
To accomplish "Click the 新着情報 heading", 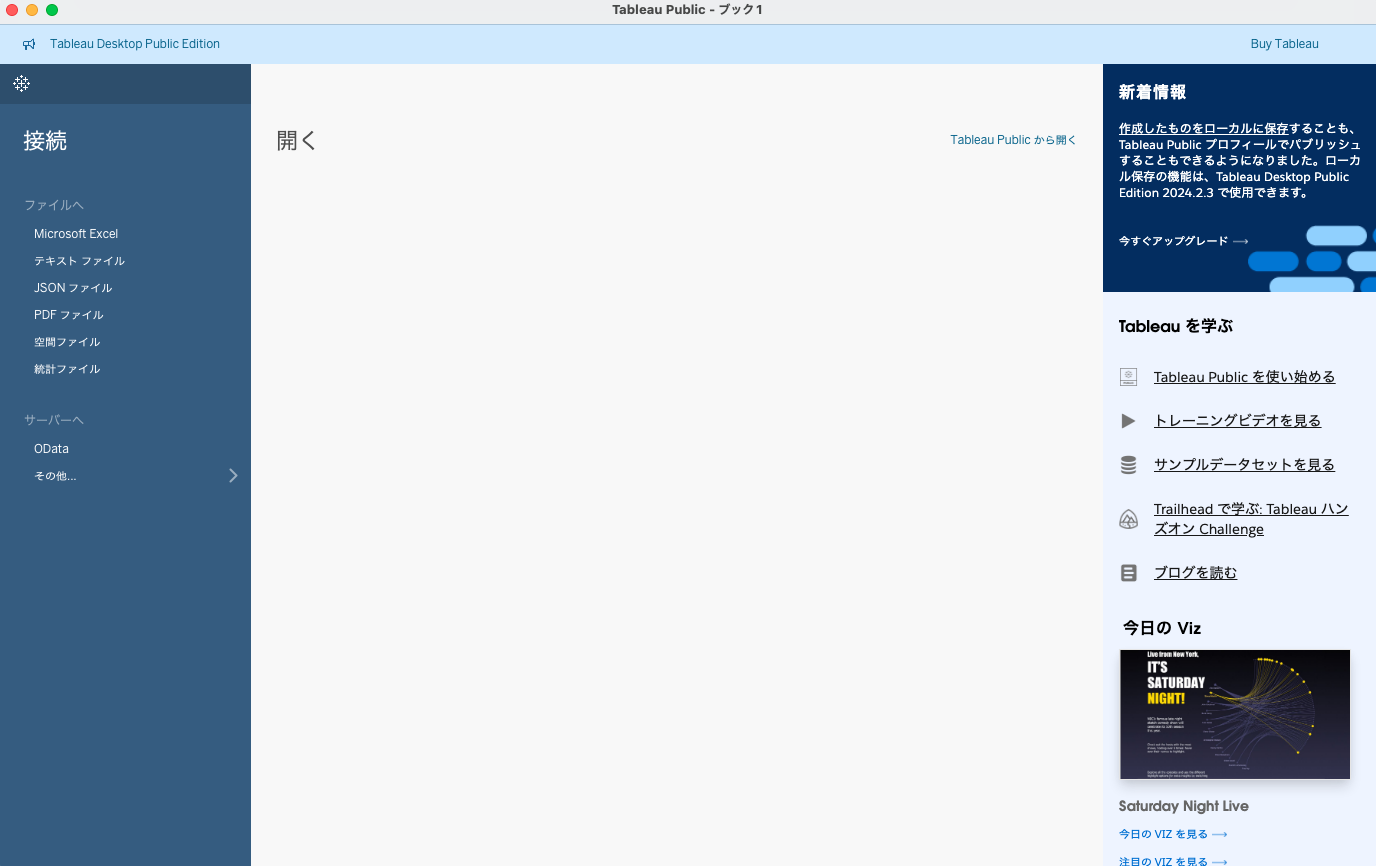I will coord(1152,92).
